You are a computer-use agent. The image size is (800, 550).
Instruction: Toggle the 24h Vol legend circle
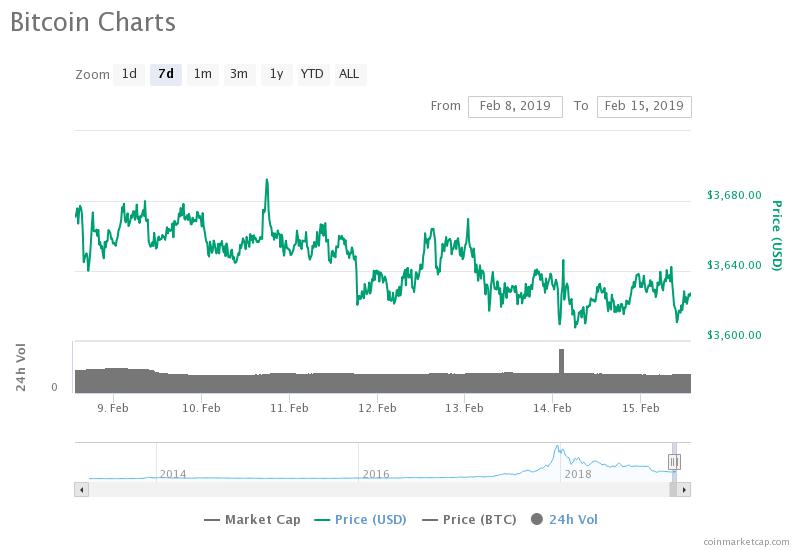(537, 519)
